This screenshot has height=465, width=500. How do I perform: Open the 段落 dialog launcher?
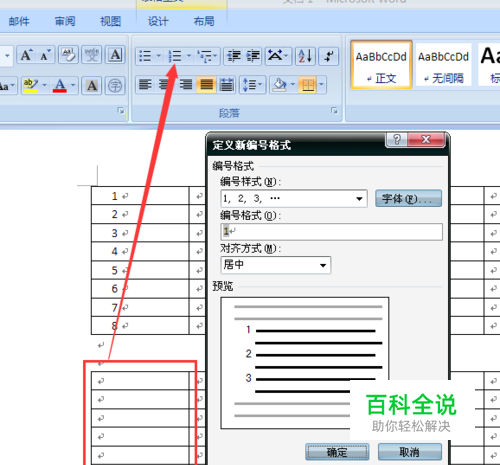334,111
